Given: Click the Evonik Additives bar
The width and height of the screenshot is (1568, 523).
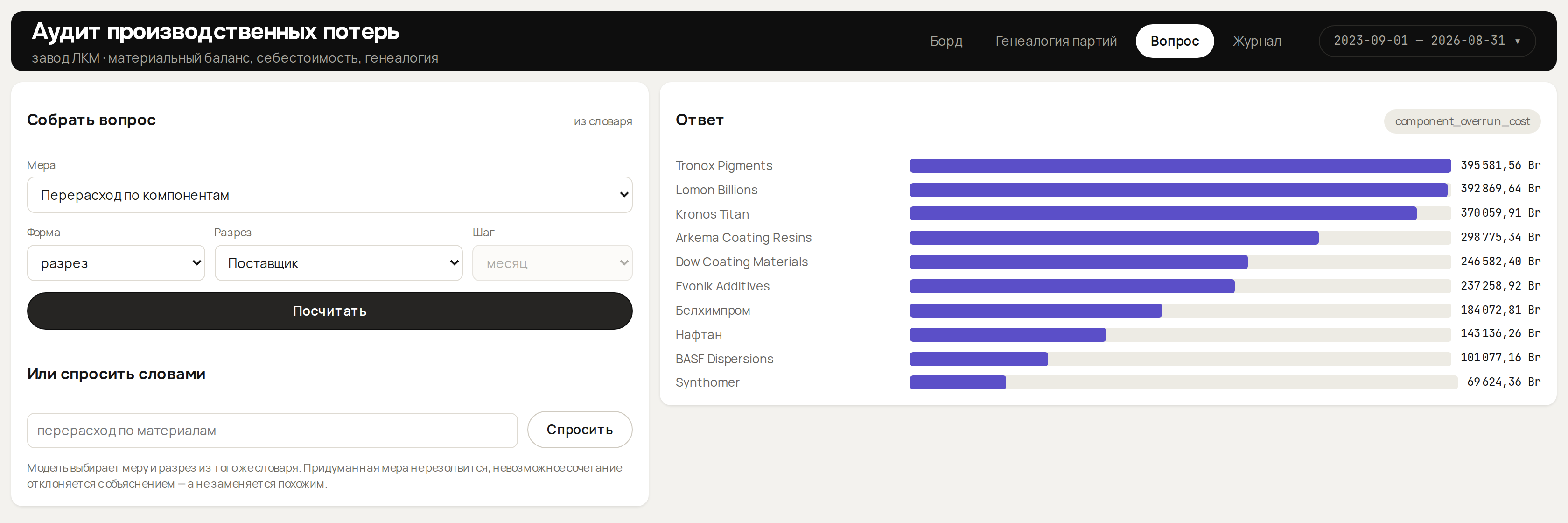Looking at the screenshot, I should point(1072,286).
